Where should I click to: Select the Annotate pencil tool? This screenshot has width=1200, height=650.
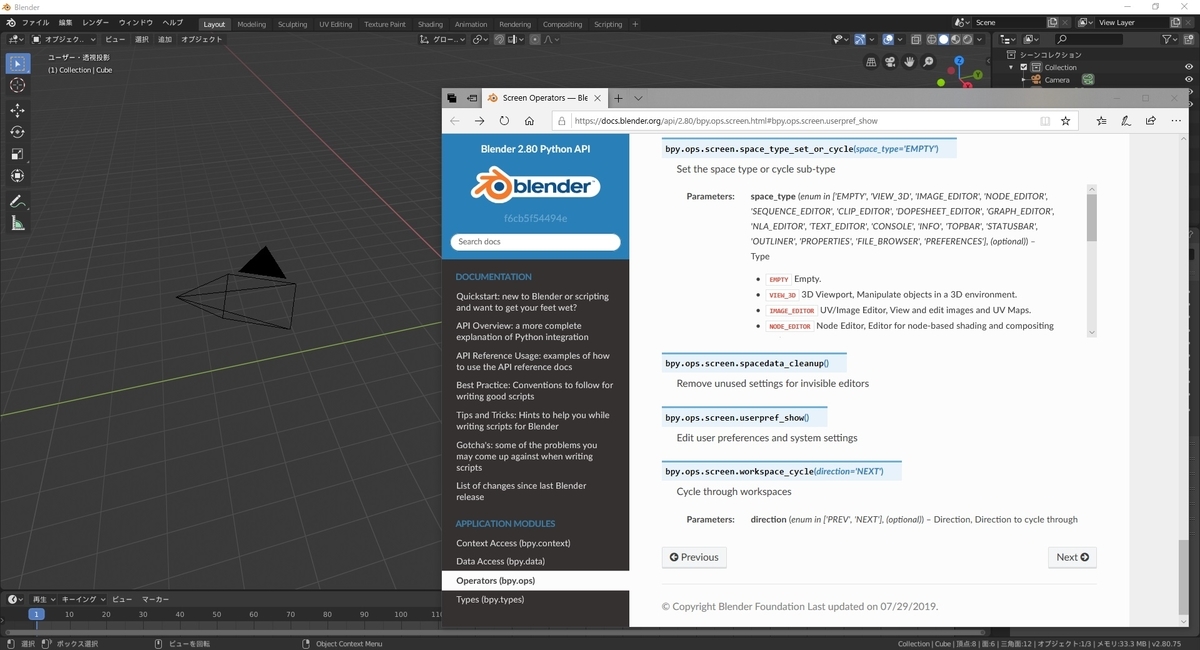[17, 201]
